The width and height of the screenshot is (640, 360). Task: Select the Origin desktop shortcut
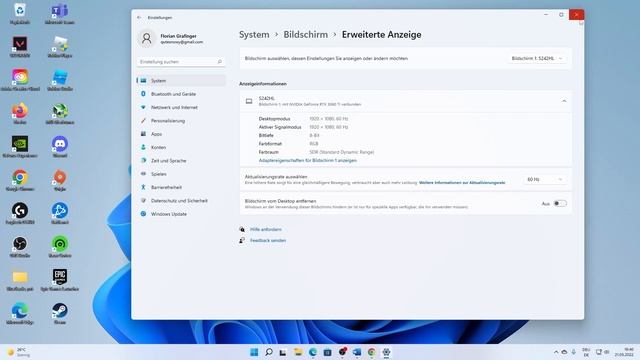click(x=60, y=180)
